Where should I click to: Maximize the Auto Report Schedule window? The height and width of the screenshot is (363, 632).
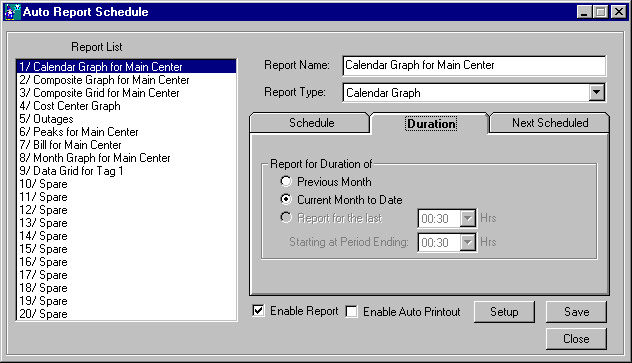(x=600, y=12)
